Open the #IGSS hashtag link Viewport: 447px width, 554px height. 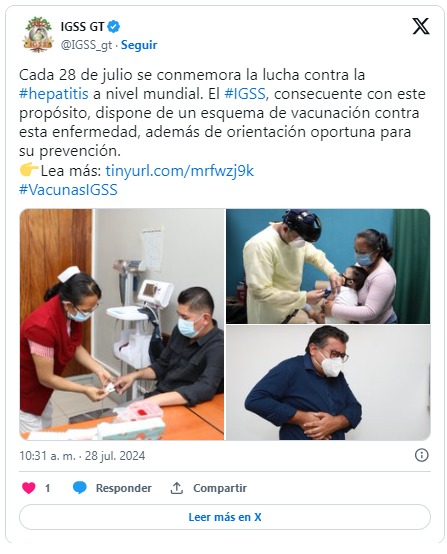(x=245, y=94)
